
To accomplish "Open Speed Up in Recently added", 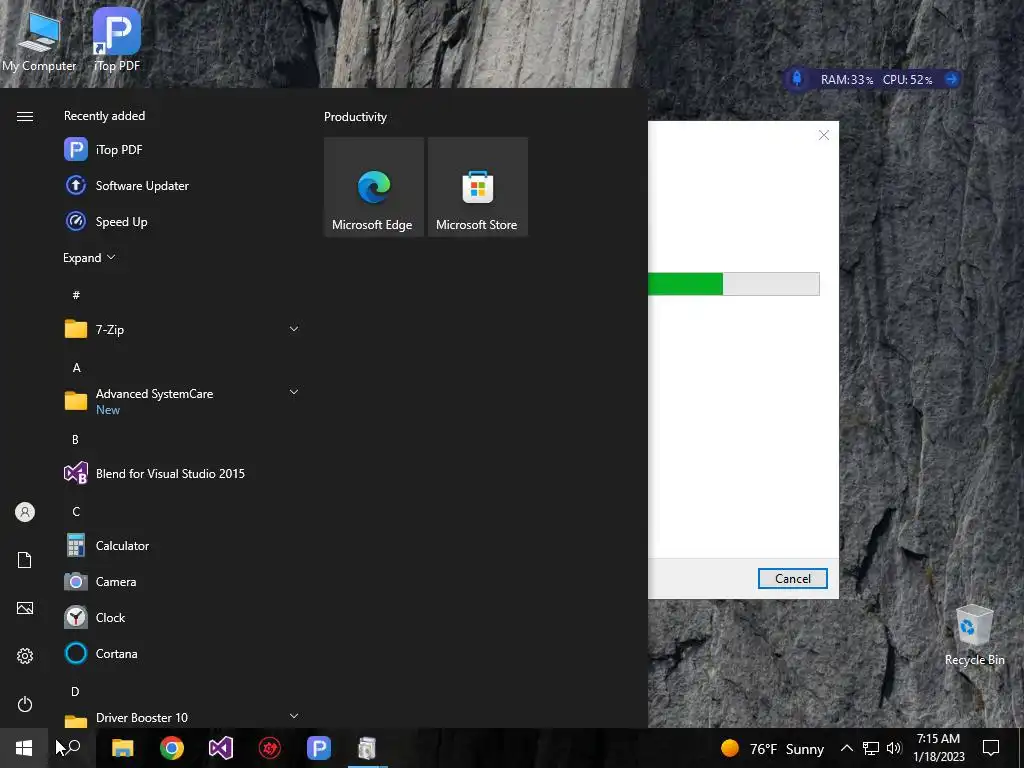I will tap(182, 221).
